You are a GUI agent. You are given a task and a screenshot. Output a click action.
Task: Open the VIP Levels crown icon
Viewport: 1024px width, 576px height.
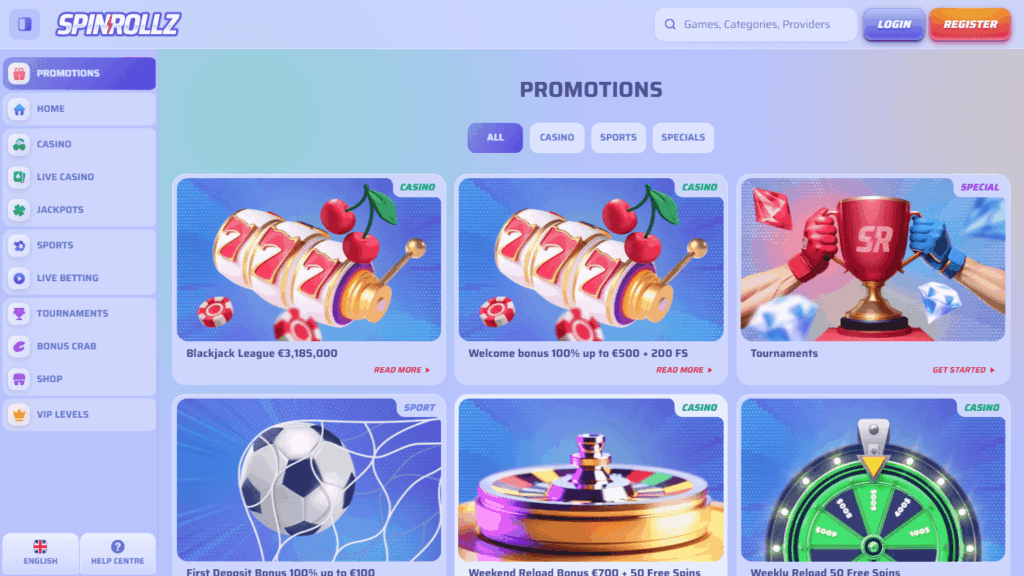19,415
